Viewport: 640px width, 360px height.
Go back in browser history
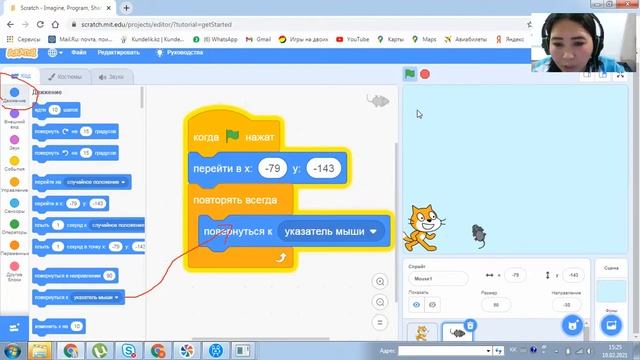point(10,24)
